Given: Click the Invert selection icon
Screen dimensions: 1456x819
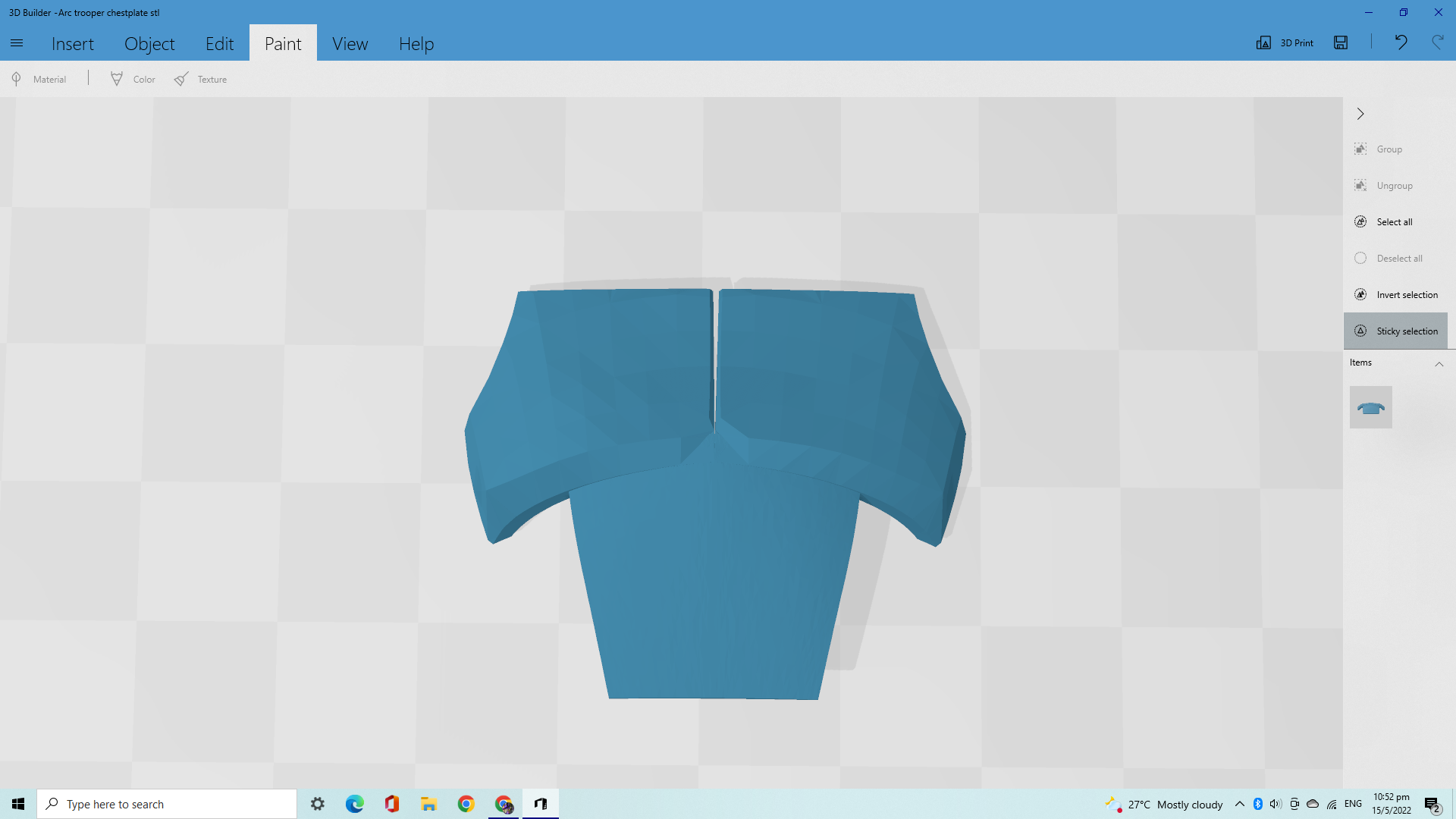Looking at the screenshot, I should click(x=1360, y=294).
